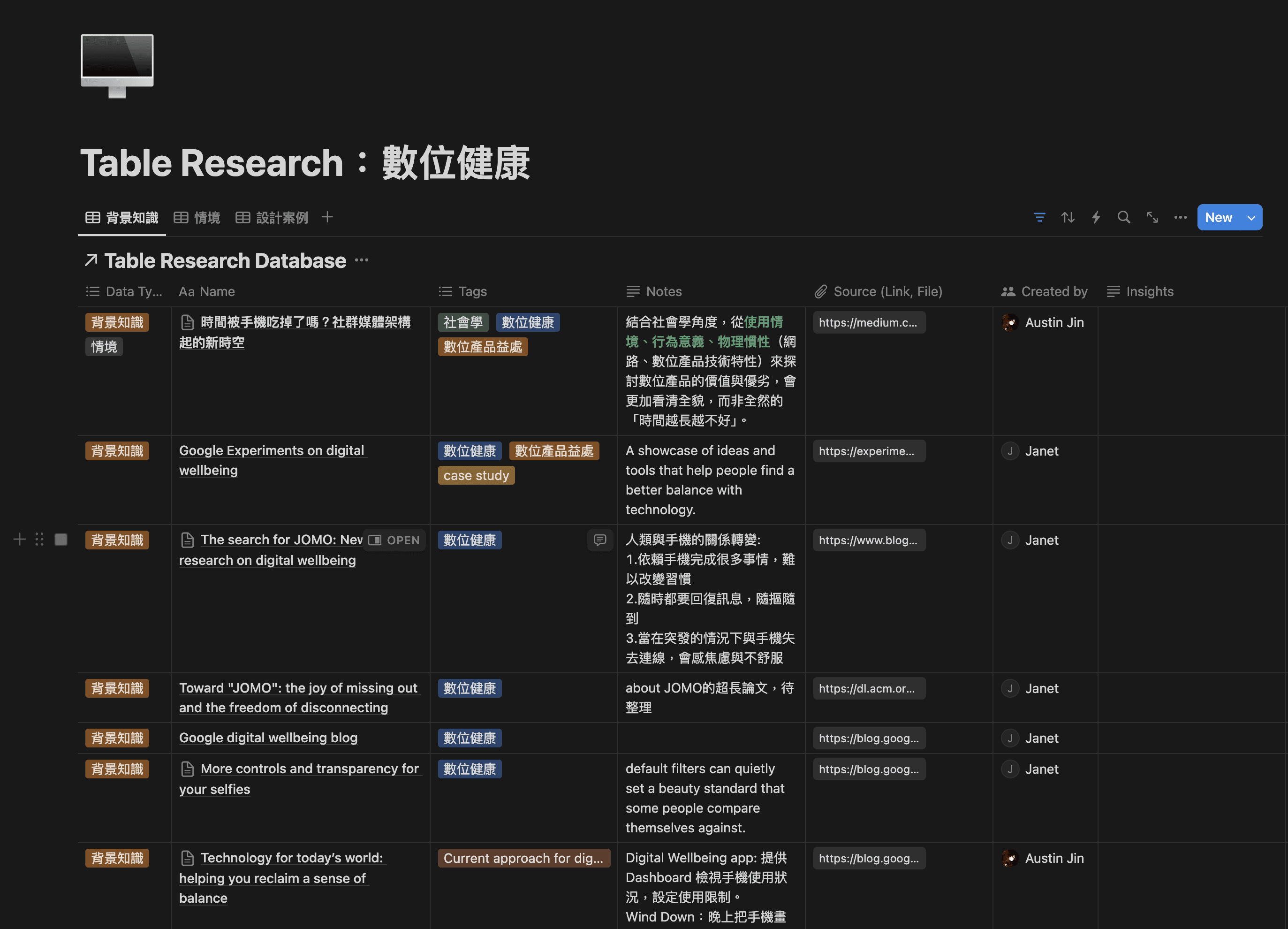The width and height of the screenshot is (1288, 929).
Task: Click the search magnifier icon
Action: pos(1123,218)
